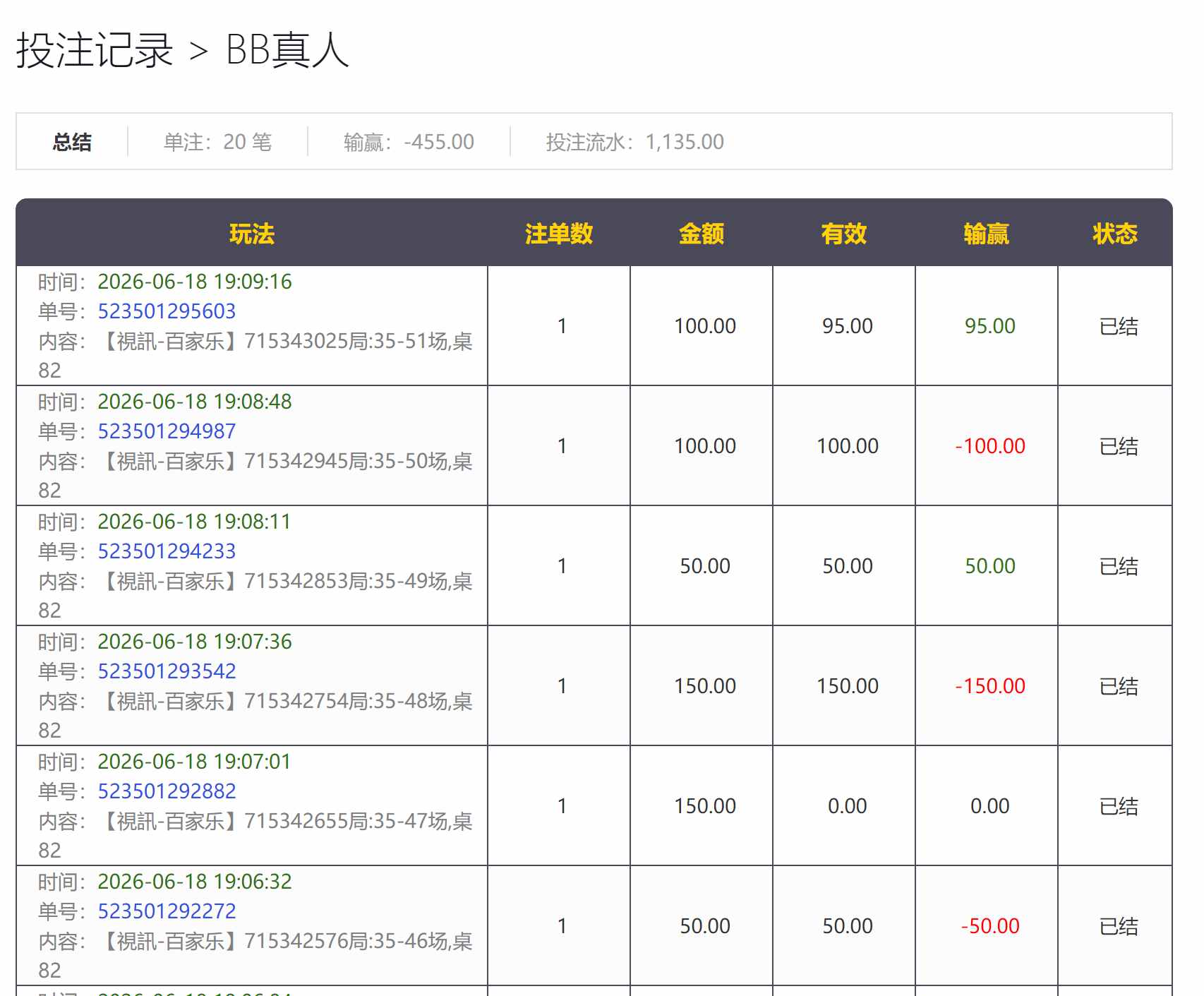The height and width of the screenshot is (996, 1204).
Task: Click the 单注: 20 笔 summary
Action: click(x=217, y=142)
